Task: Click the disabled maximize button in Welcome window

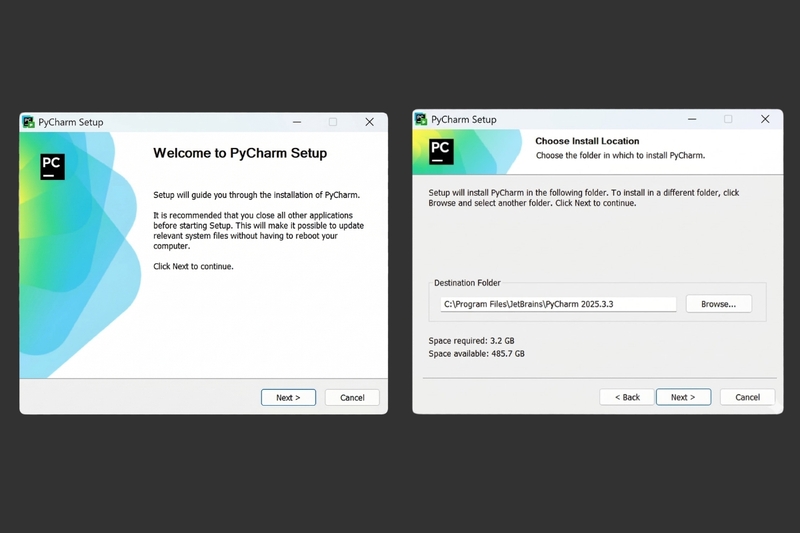Action: [x=333, y=122]
